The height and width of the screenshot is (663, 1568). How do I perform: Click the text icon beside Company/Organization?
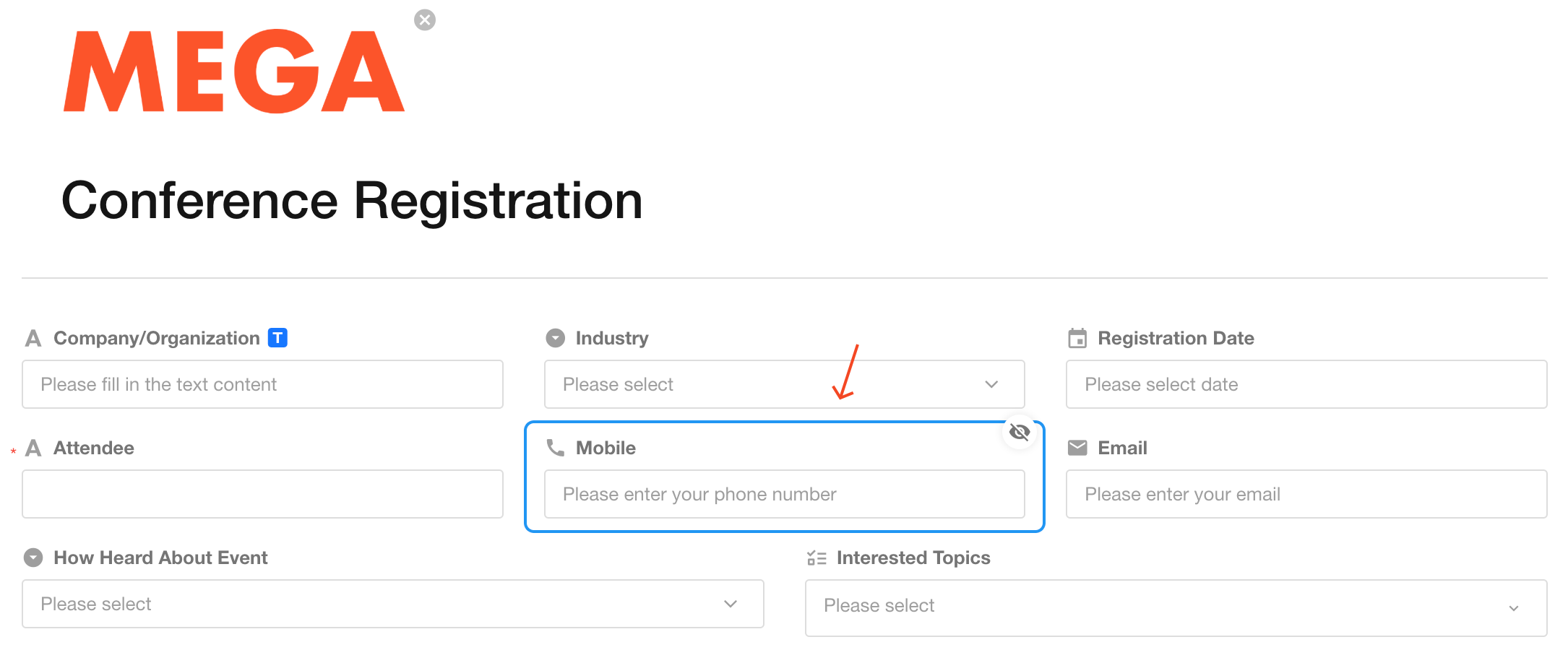coord(33,338)
